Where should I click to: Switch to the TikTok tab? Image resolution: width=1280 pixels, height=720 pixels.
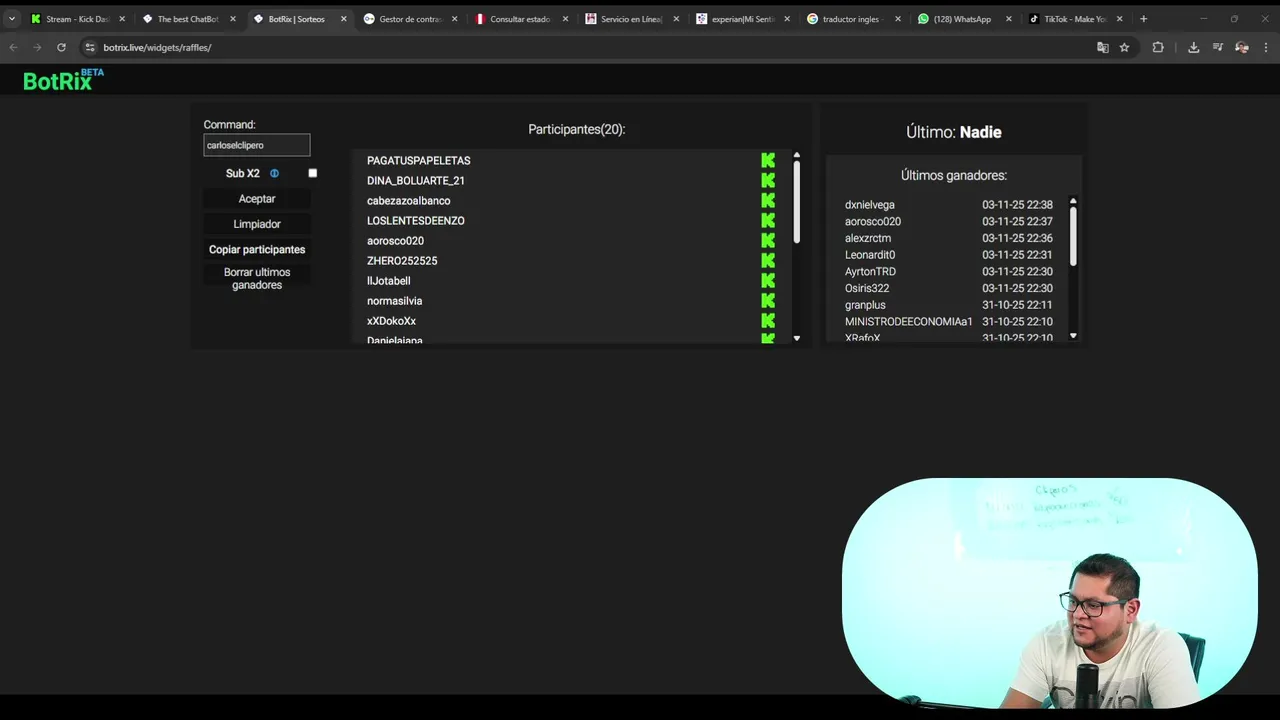(1073, 19)
